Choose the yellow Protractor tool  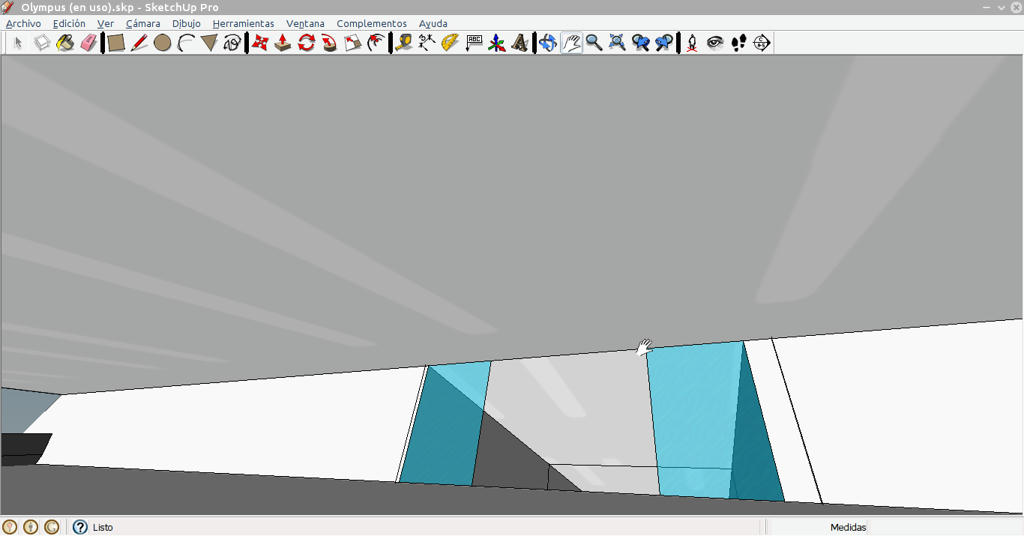450,43
